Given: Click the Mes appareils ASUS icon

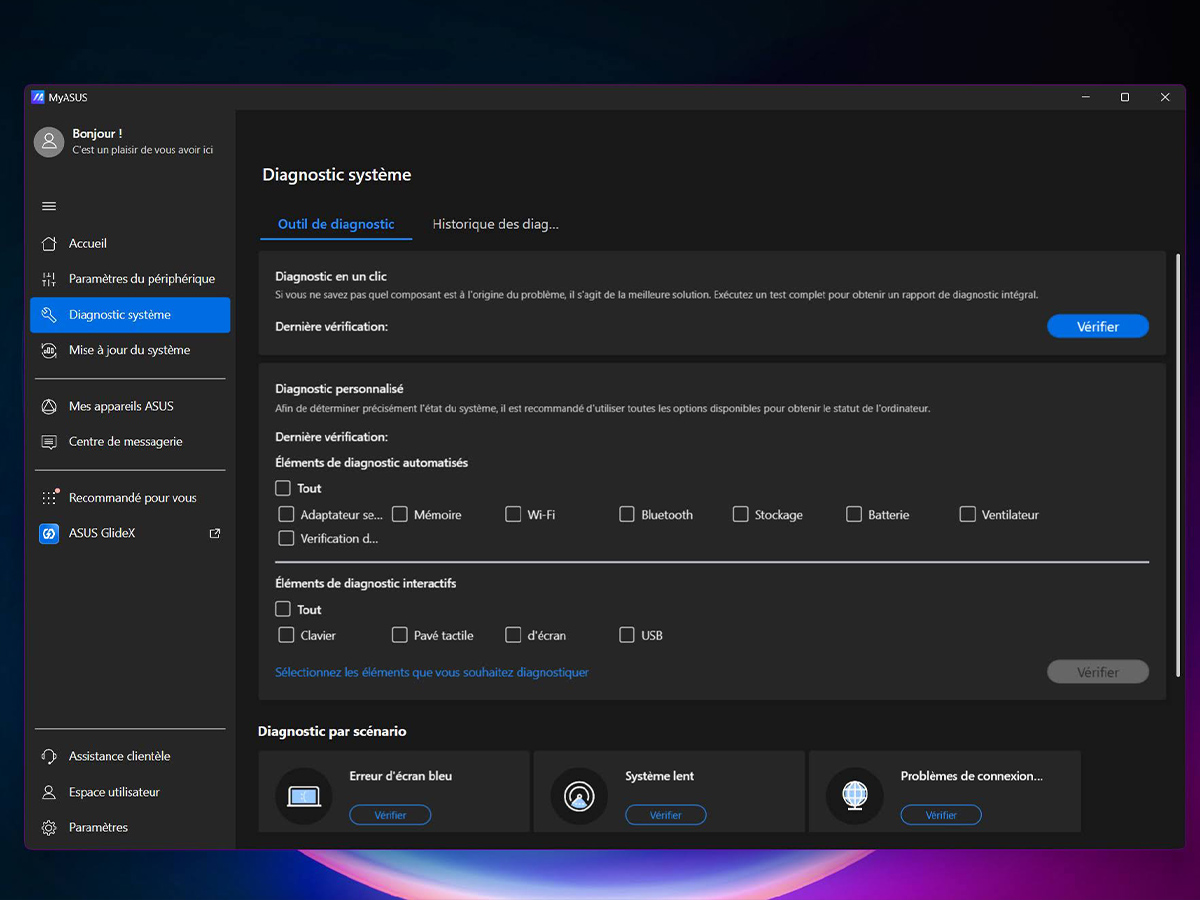Looking at the screenshot, I should click(x=48, y=406).
